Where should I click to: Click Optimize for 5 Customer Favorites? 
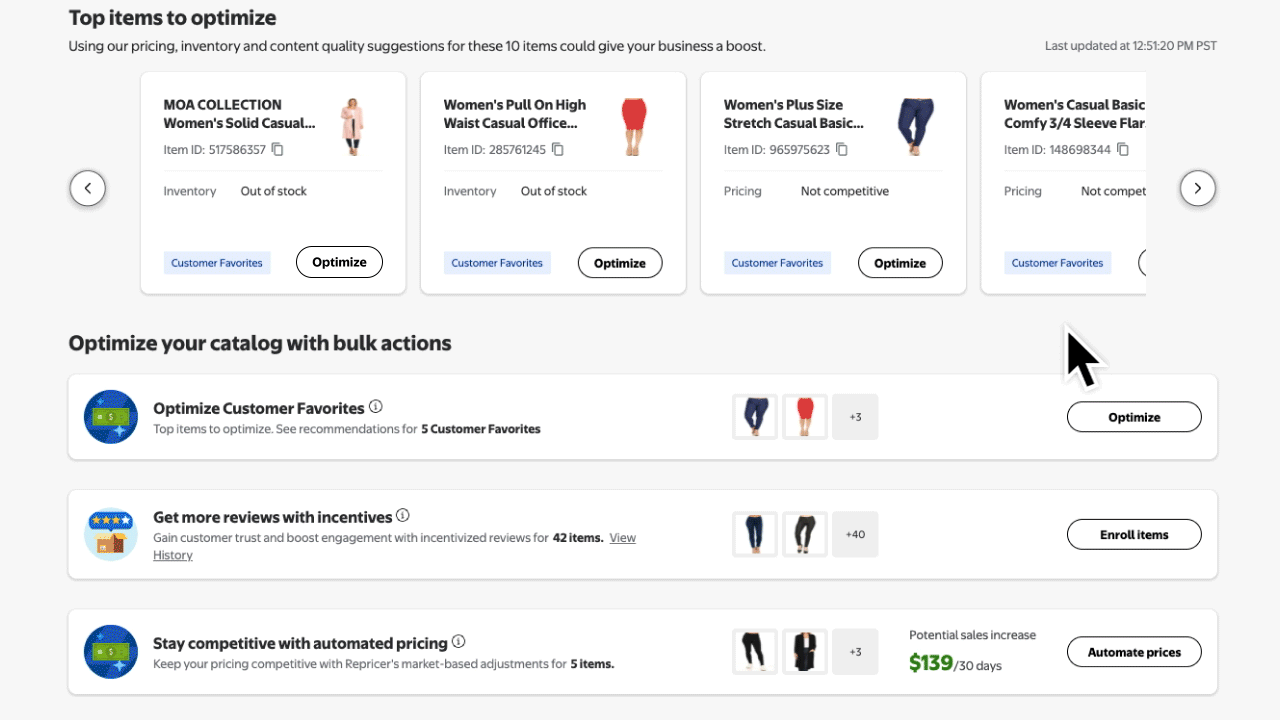point(1134,416)
